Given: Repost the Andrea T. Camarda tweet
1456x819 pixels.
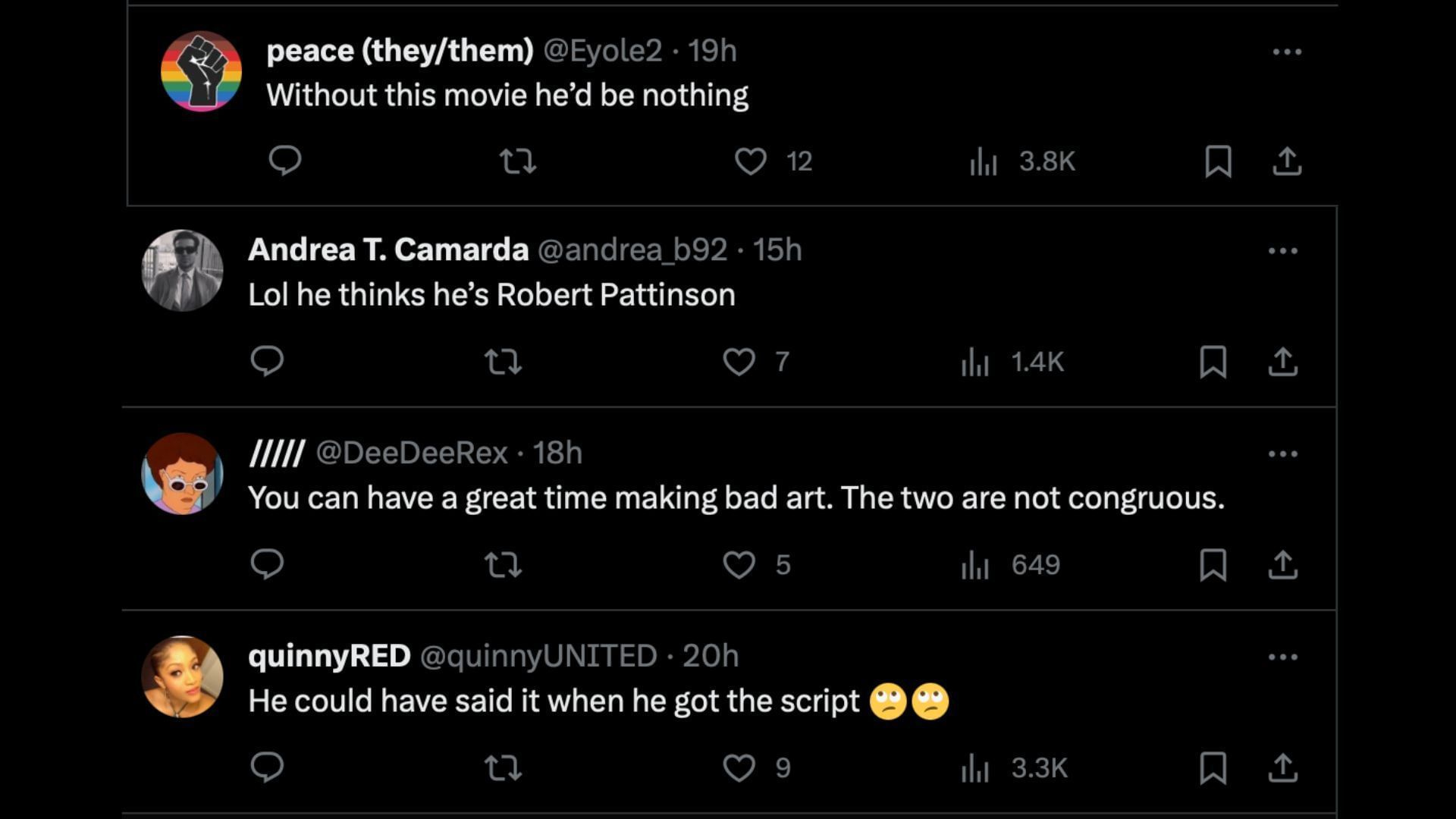Looking at the screenshot, I should click(503, 362).
